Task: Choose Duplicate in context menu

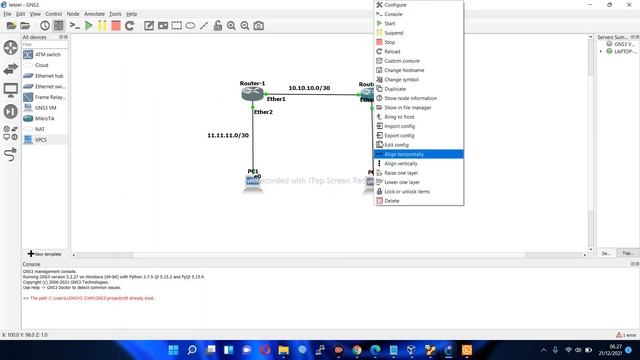Action: [419, 89]
